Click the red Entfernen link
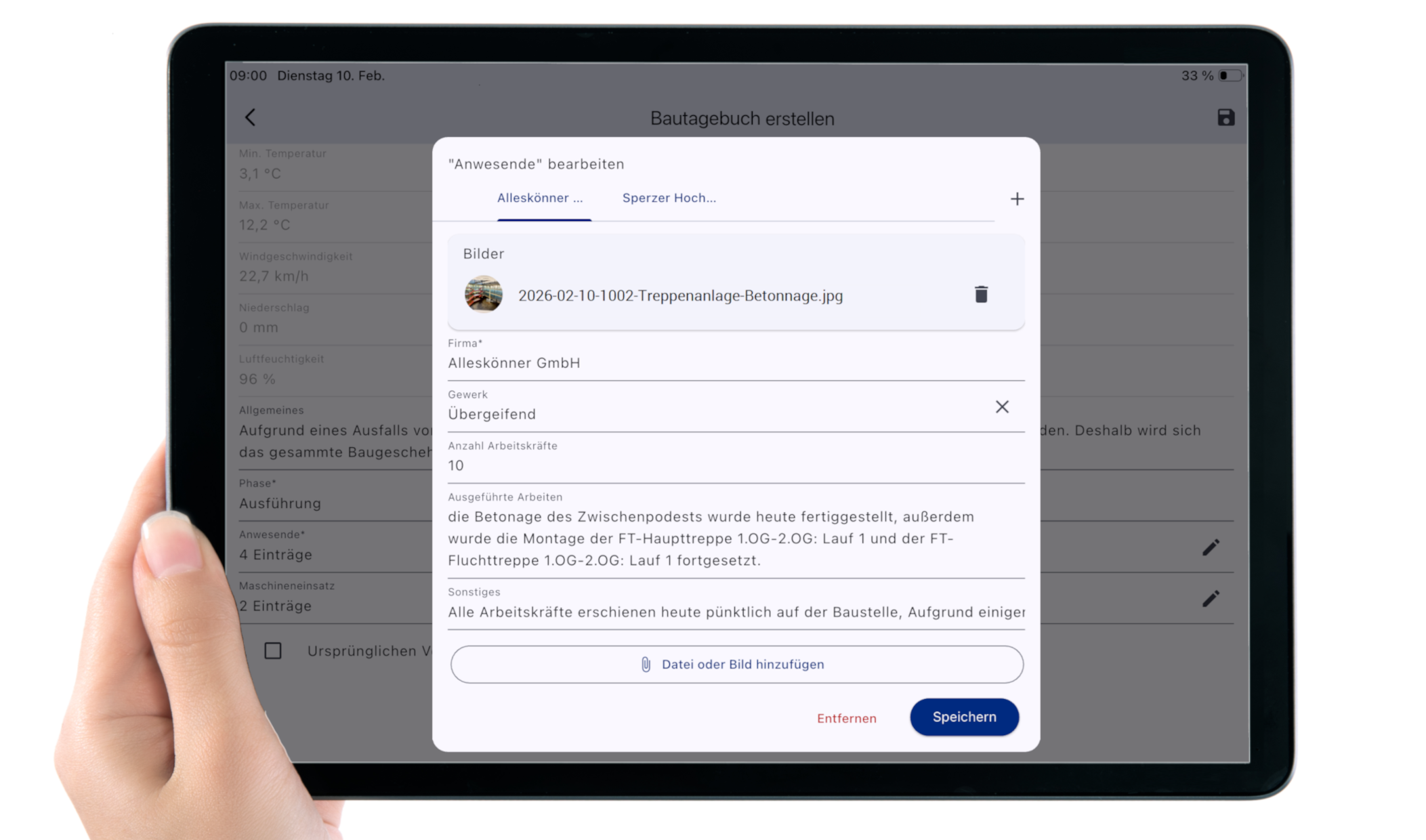 click(846, 718)
